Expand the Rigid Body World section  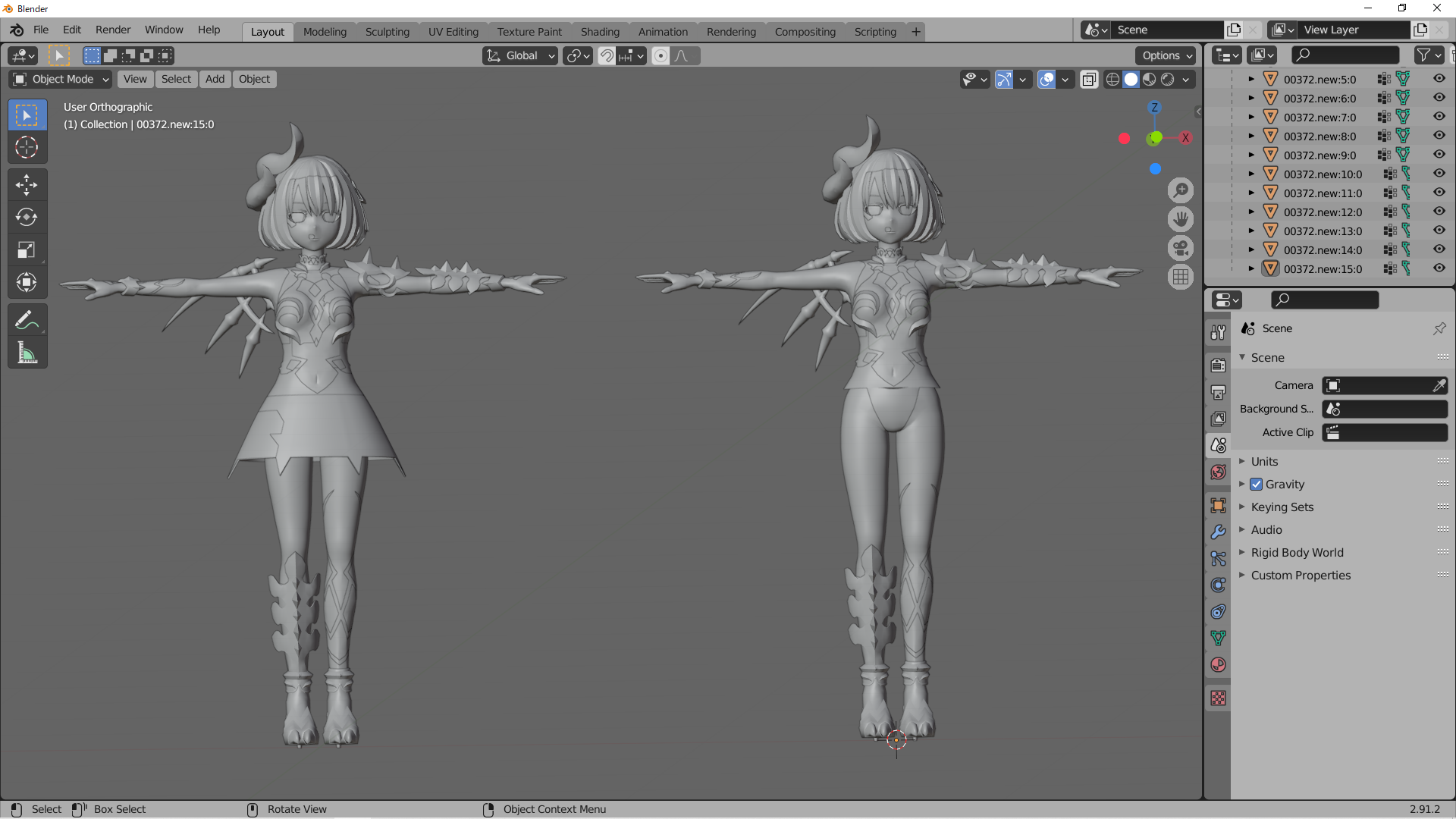click(1297, 553)
